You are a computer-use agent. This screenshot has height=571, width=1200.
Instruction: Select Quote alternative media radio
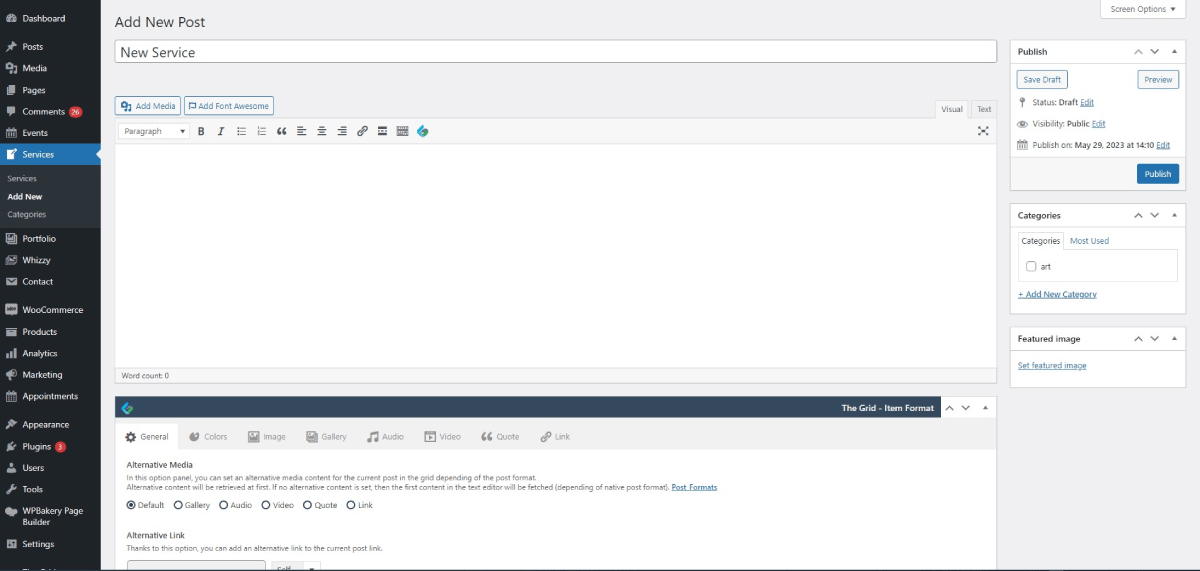tap(308, 505)
